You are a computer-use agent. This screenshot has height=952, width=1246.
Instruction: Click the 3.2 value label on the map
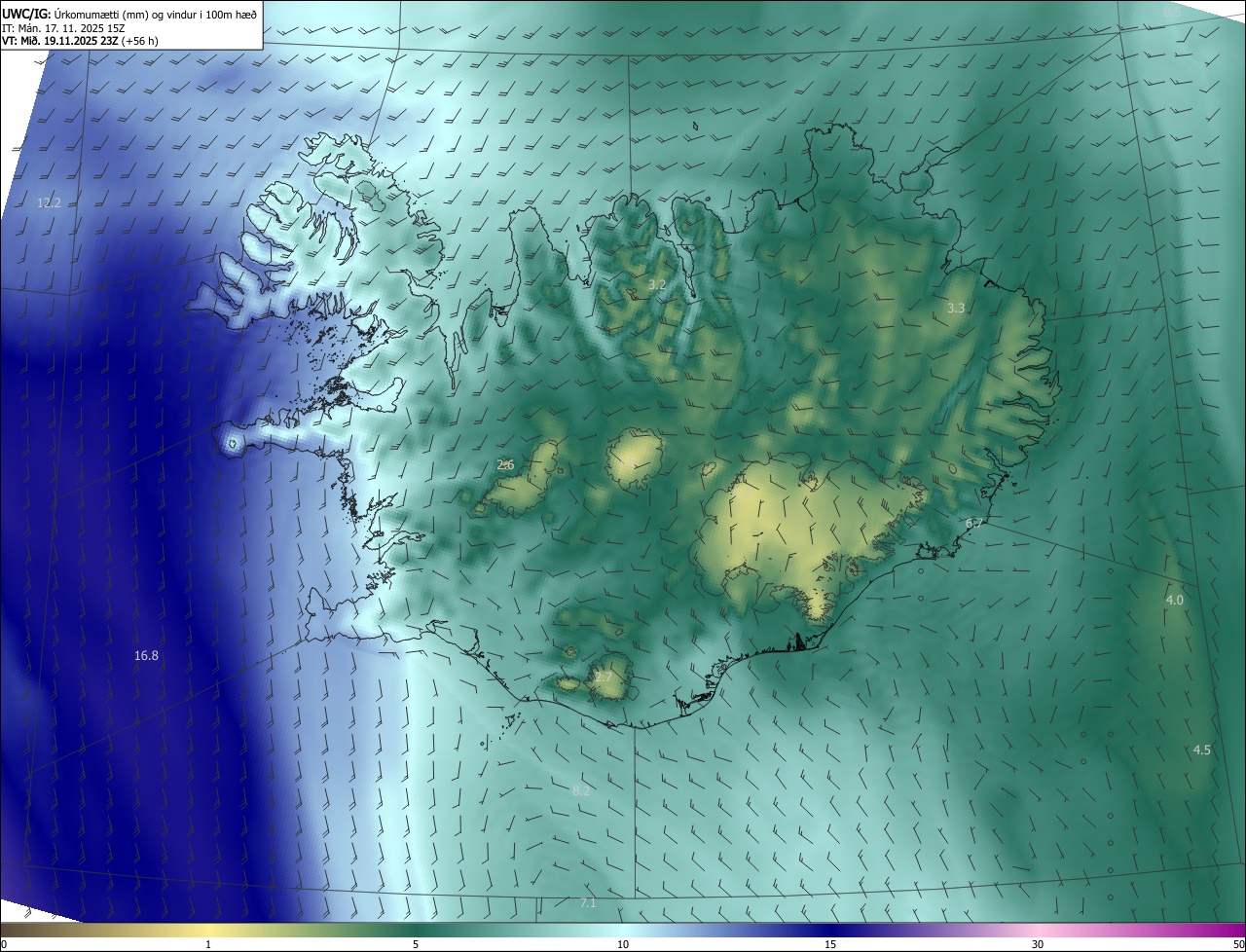tap(657, 284)
